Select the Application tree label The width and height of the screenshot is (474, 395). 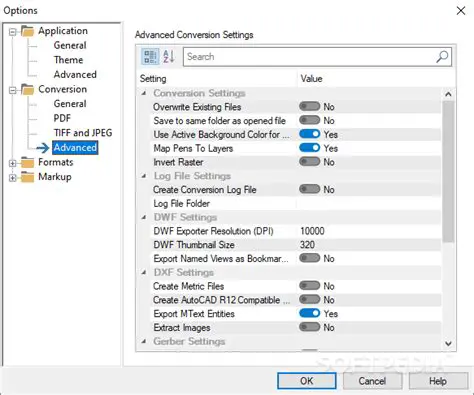pos(63,31)
